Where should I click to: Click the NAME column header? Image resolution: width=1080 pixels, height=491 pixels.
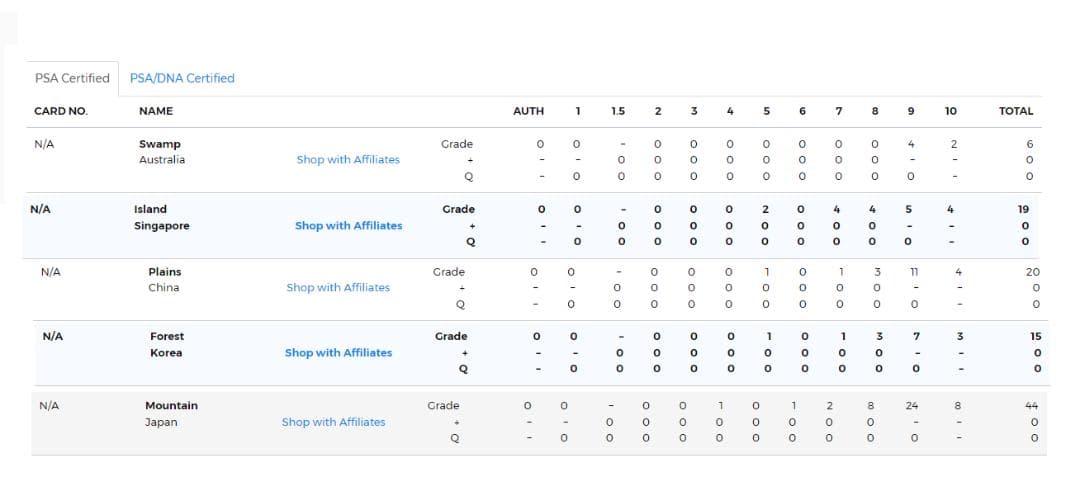pos(156,111)
